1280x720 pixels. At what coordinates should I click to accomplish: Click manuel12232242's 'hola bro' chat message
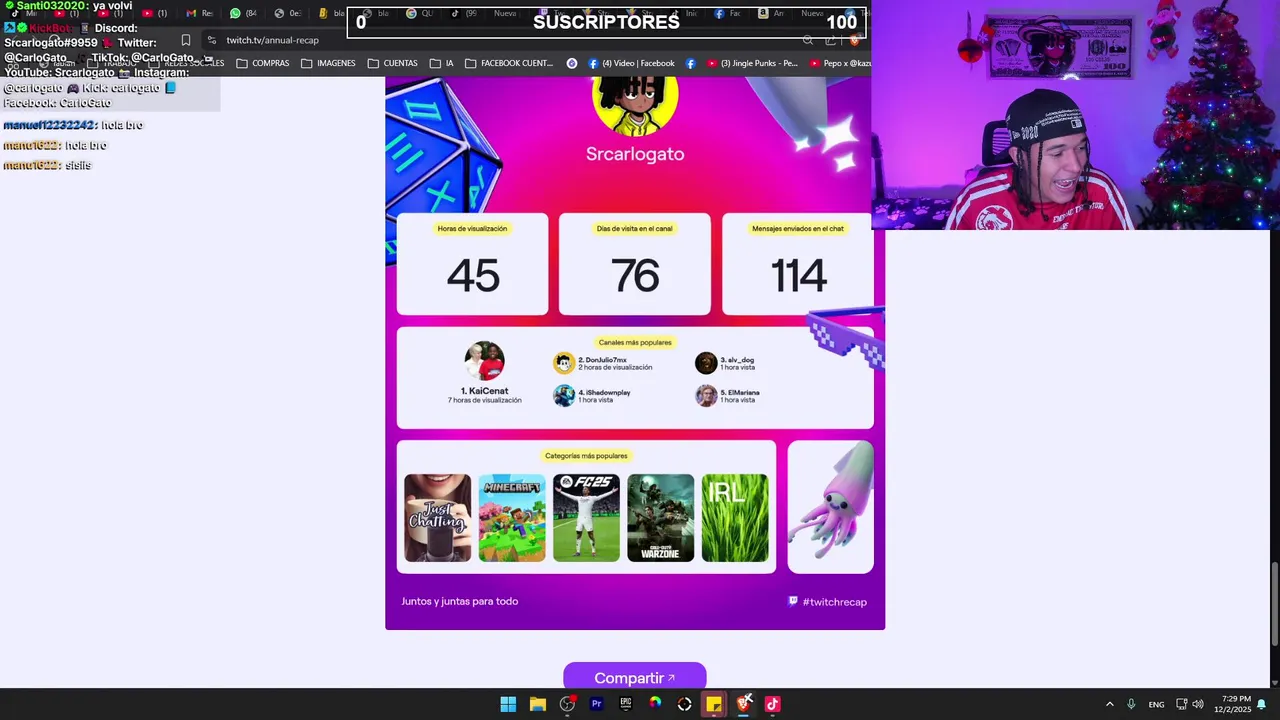point(73,125)
